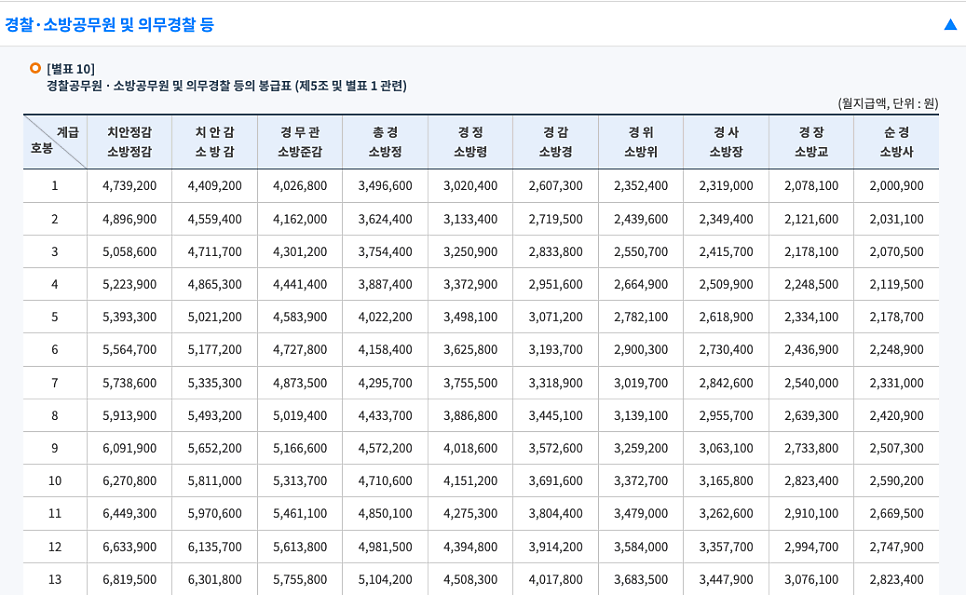Collapse the 경찰·소방공무원 section with the blue triangle
Viewport: 966px width, 595px height.
pyautogui.click(x=950, y=25)
